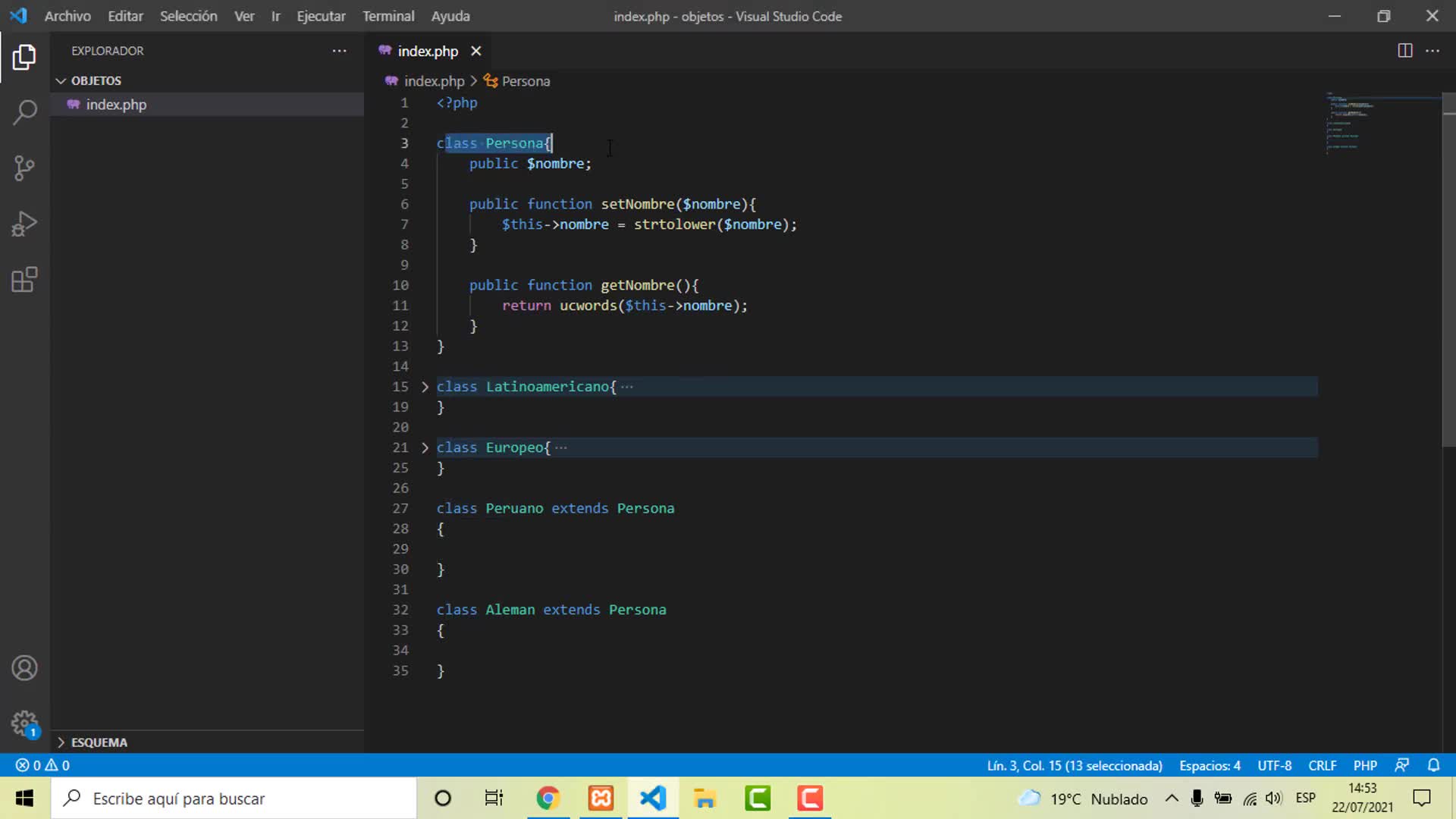Open the Explorer view in activity bar

24,57
